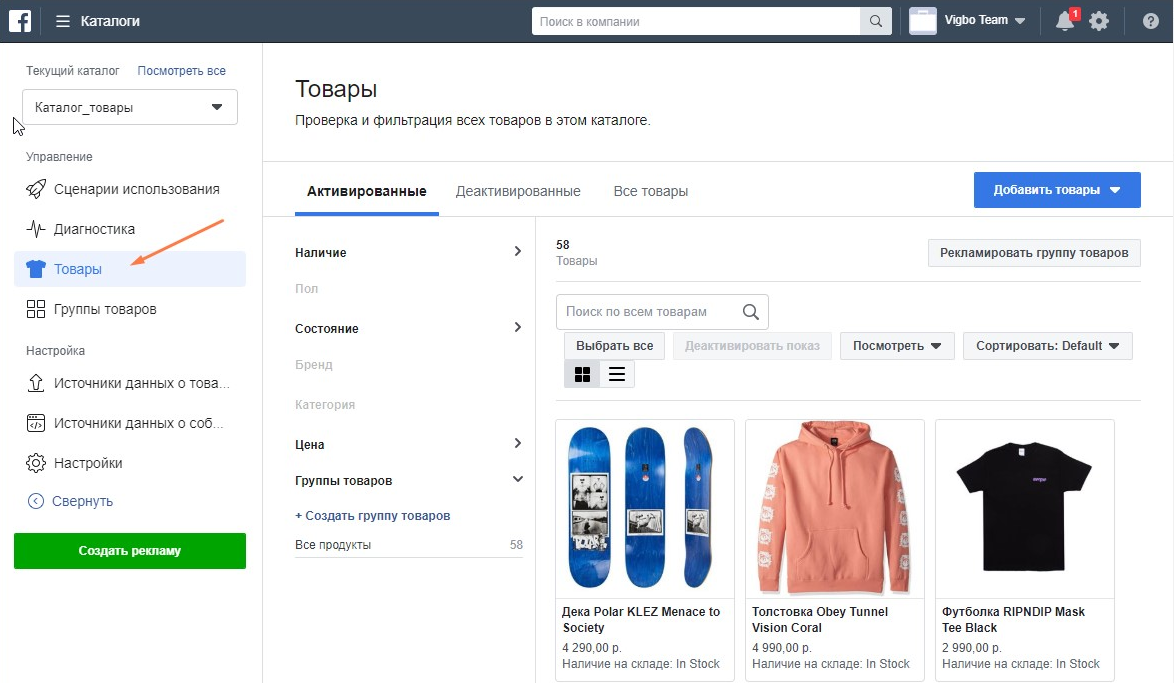
Task: Click + Создать группу товаров link
Action: coord(372,515)
